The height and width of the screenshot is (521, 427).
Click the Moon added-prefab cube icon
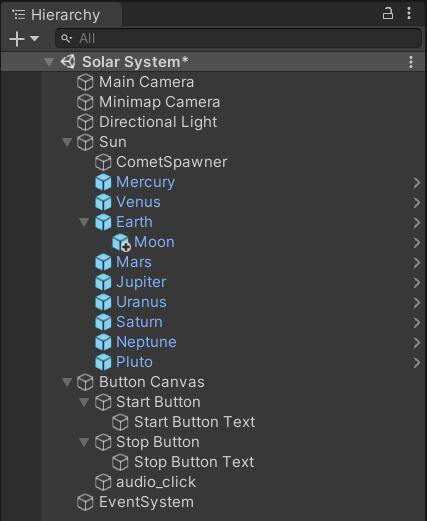(121, 242)
